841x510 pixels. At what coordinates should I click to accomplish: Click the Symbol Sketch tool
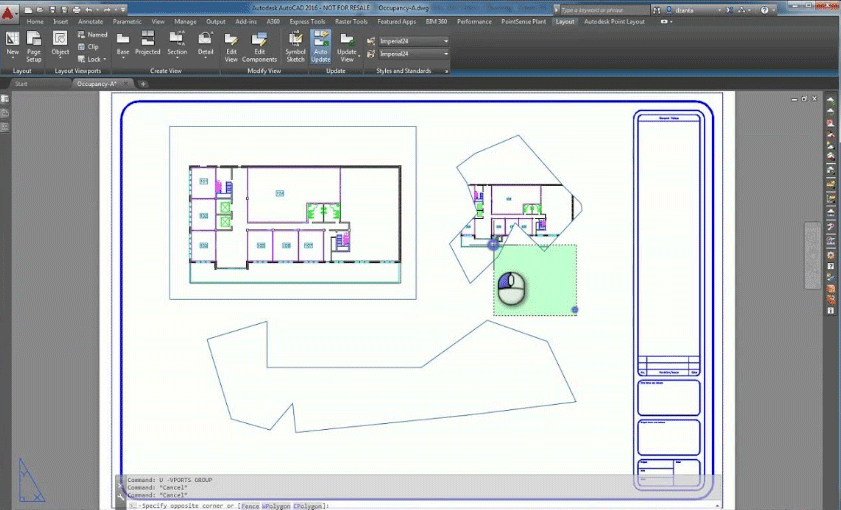tap(295, 47)
